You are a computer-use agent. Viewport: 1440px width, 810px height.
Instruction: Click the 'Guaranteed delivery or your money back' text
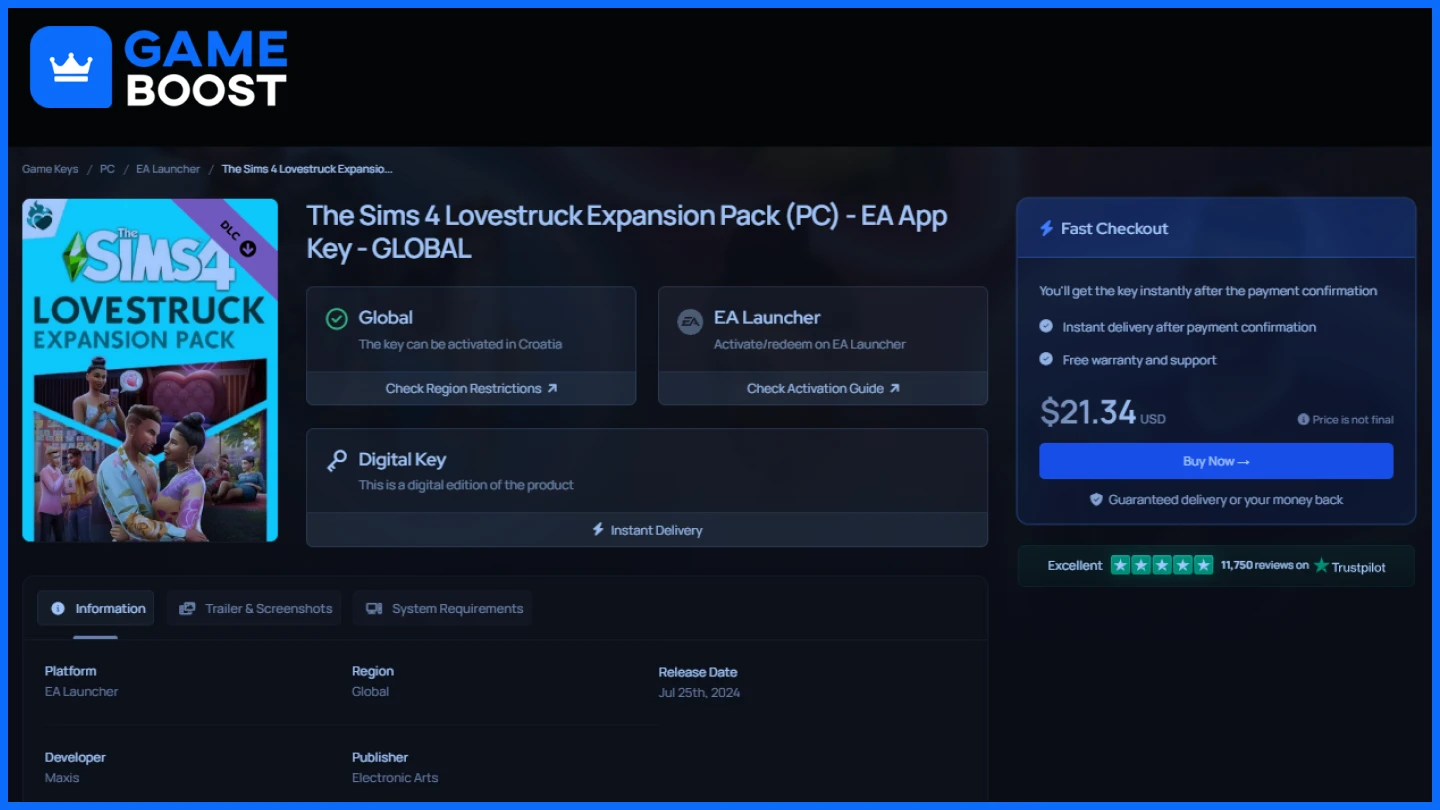1226,499
